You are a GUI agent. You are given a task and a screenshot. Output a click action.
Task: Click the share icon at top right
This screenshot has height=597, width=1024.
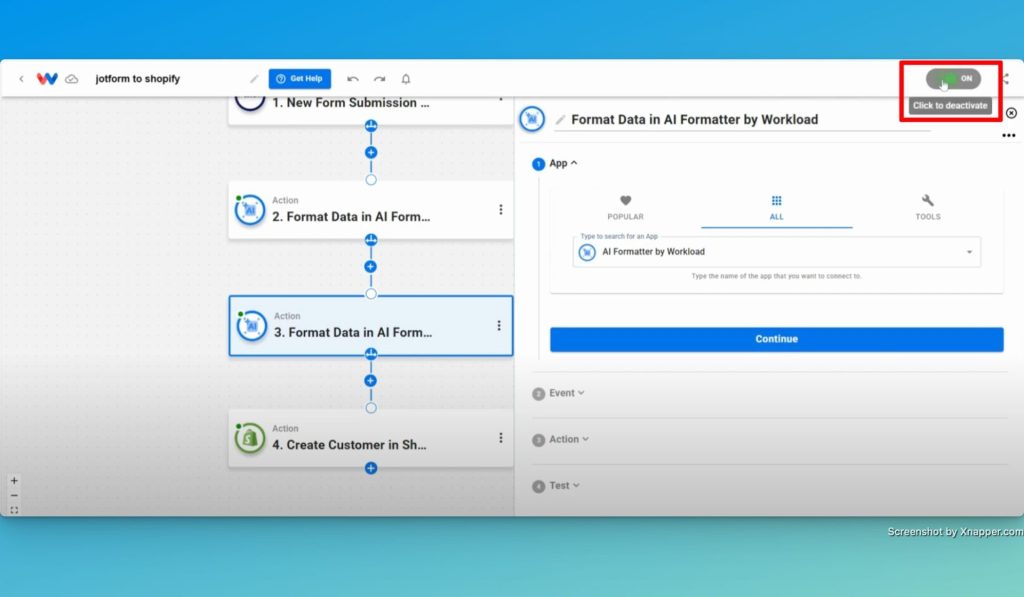[x=1006, y=79]
